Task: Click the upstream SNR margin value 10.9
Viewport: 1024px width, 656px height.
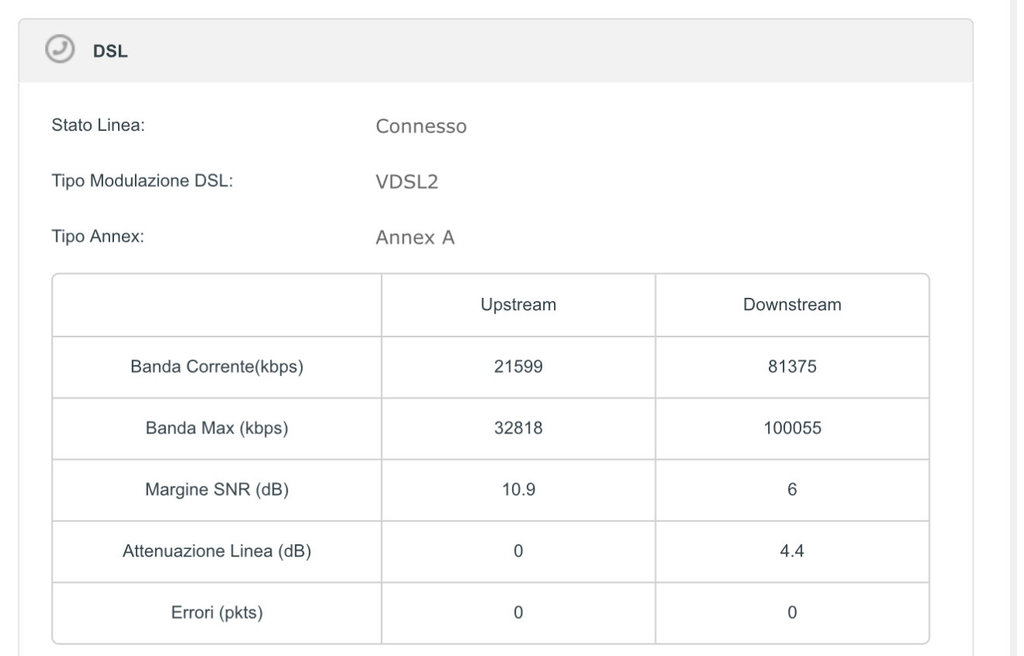Action: click(518, 490)
